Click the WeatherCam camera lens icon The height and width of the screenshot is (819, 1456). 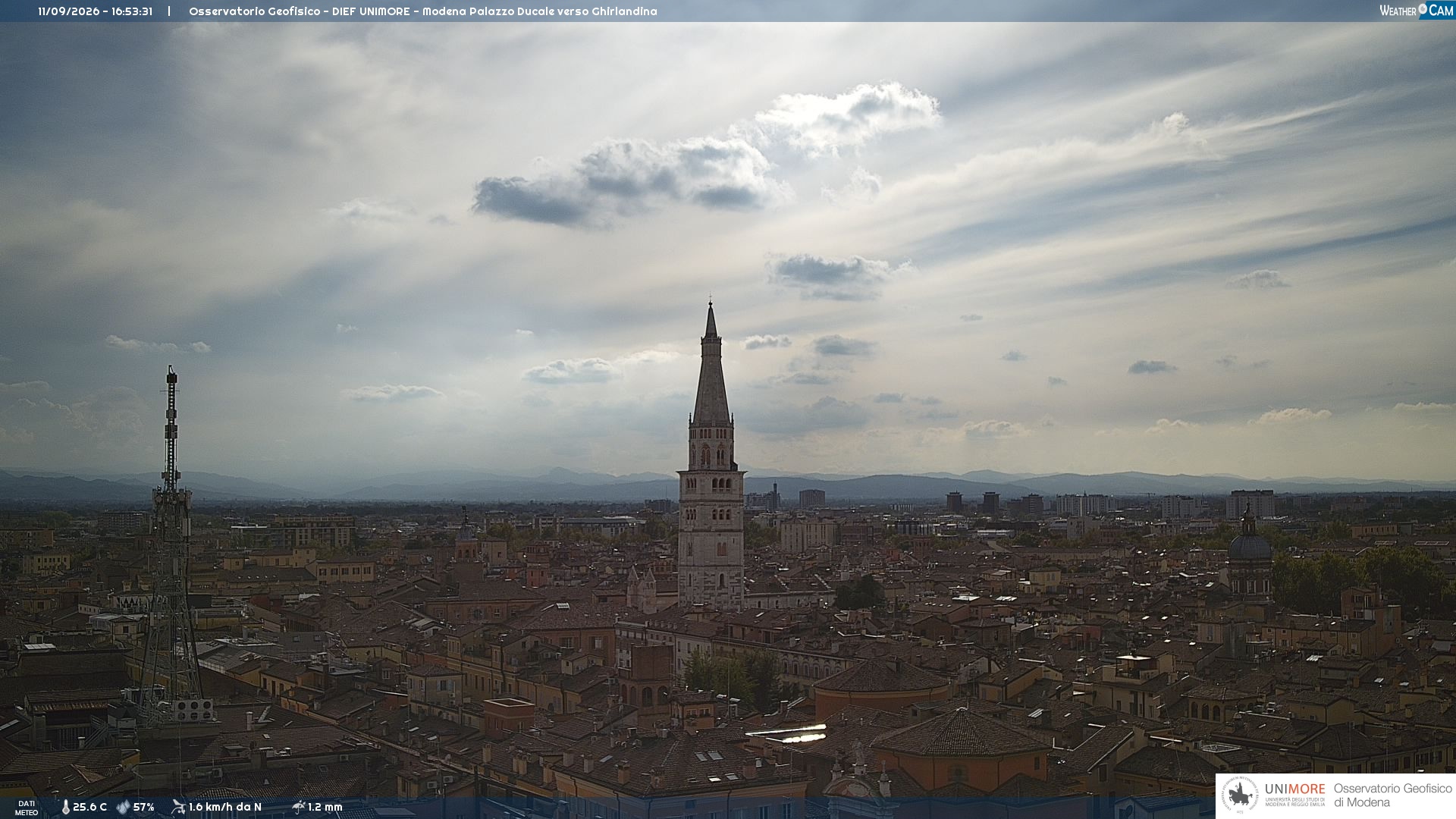[x=1423, y=9]
